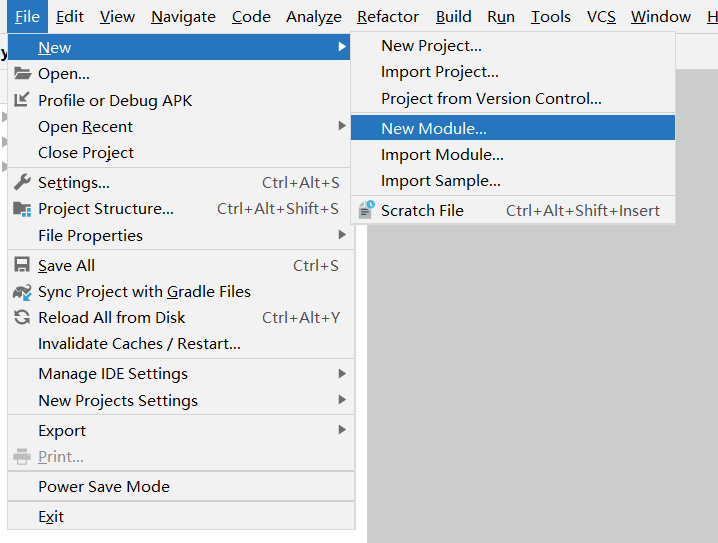Viewport: 718px width, 543px height.
Task: Select Open Recent in the File menu
Action: (179, 126)
